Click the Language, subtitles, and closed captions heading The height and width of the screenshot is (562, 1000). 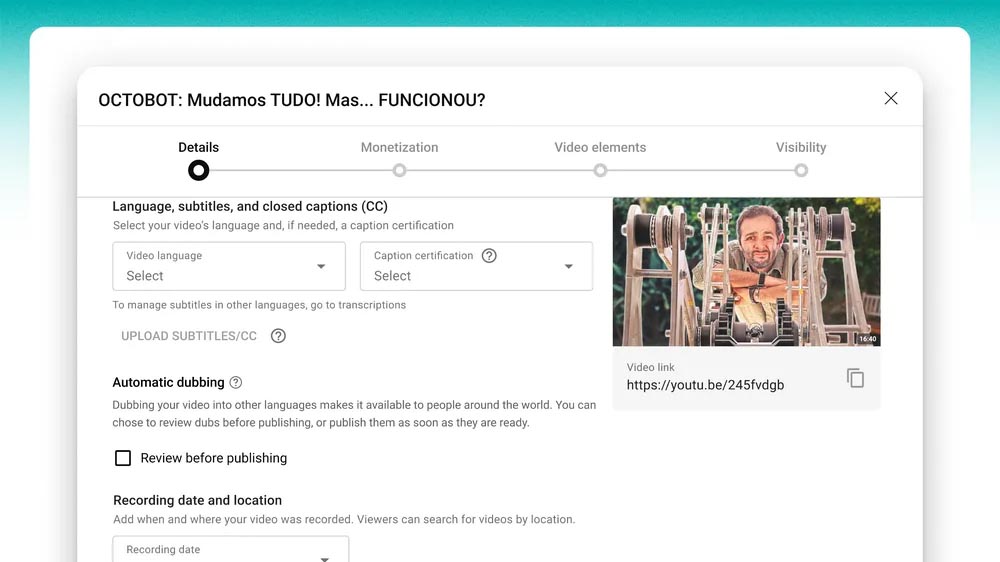(250, 206)
